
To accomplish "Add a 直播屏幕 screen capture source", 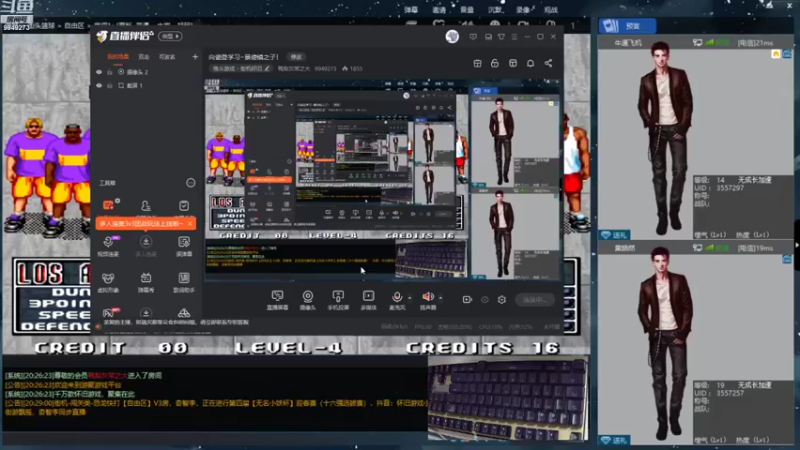I will point(278,300).
